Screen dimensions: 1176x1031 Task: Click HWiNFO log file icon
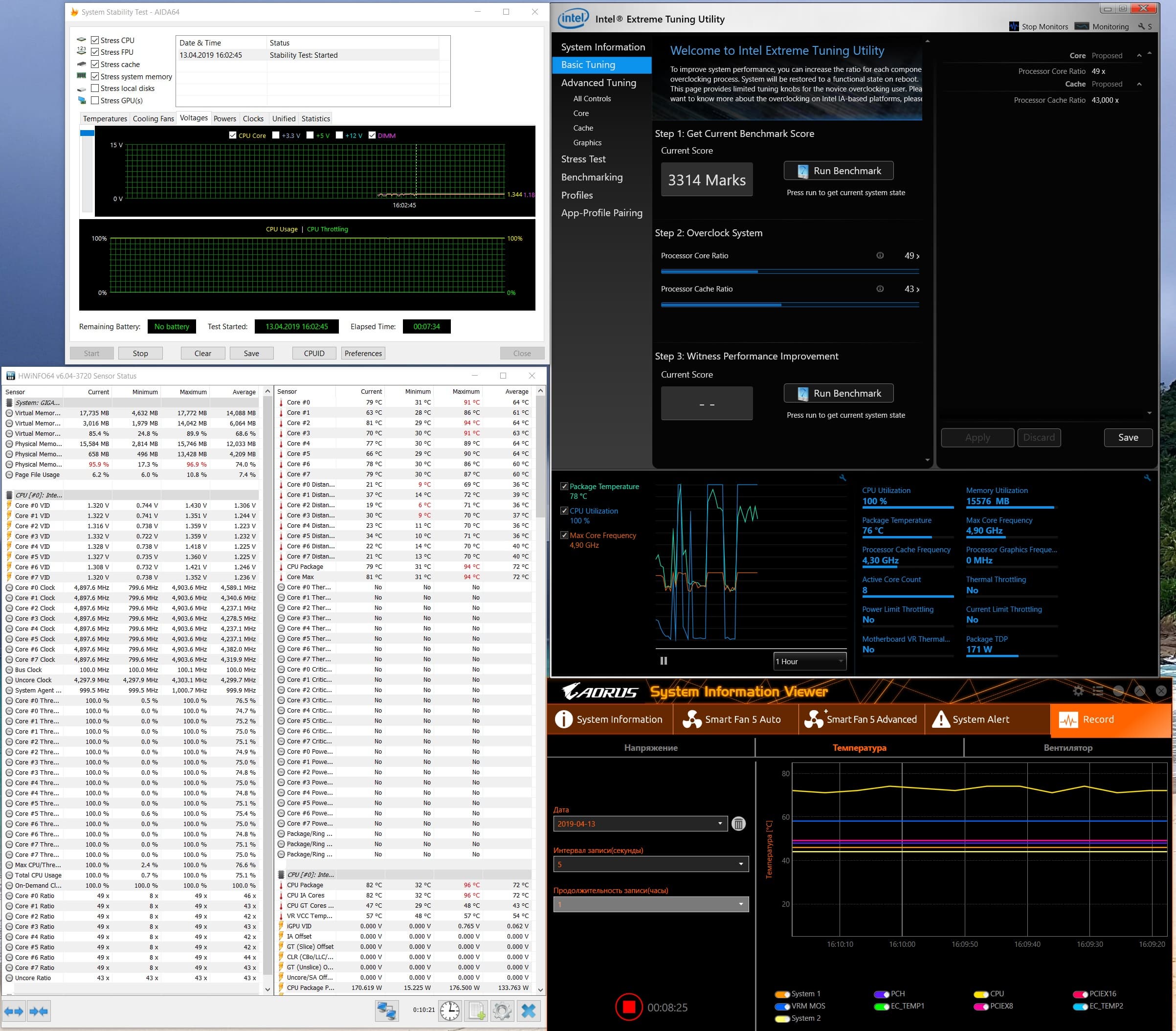pyautogui.click(x=476, y=1011)
